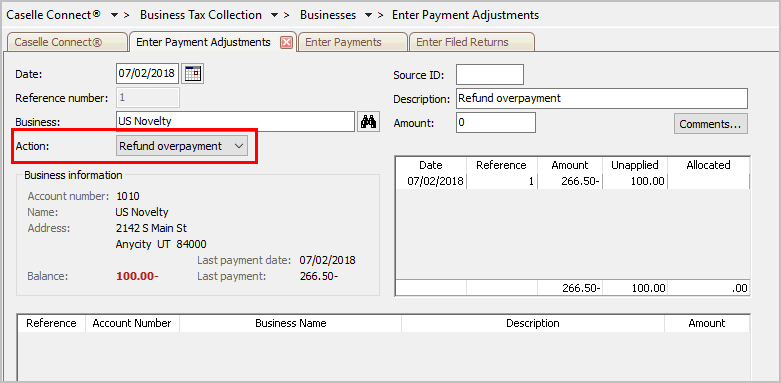
Task: Select payment row dated 07/02/2018
Action: (572, 181)
